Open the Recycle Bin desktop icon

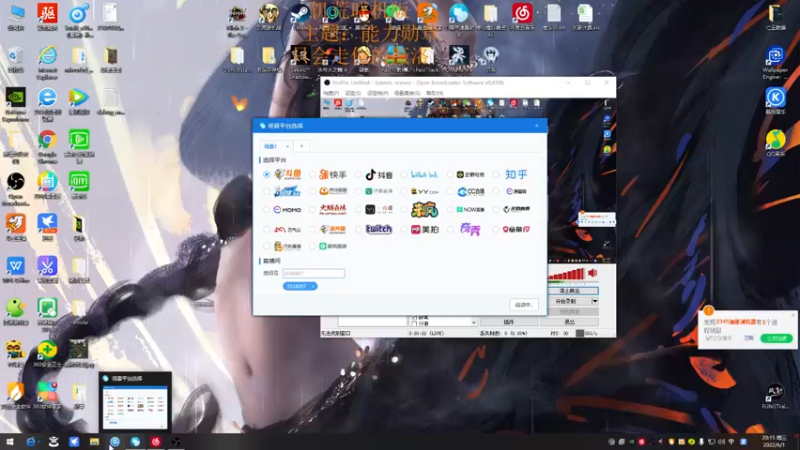click(x=15, y=59)
